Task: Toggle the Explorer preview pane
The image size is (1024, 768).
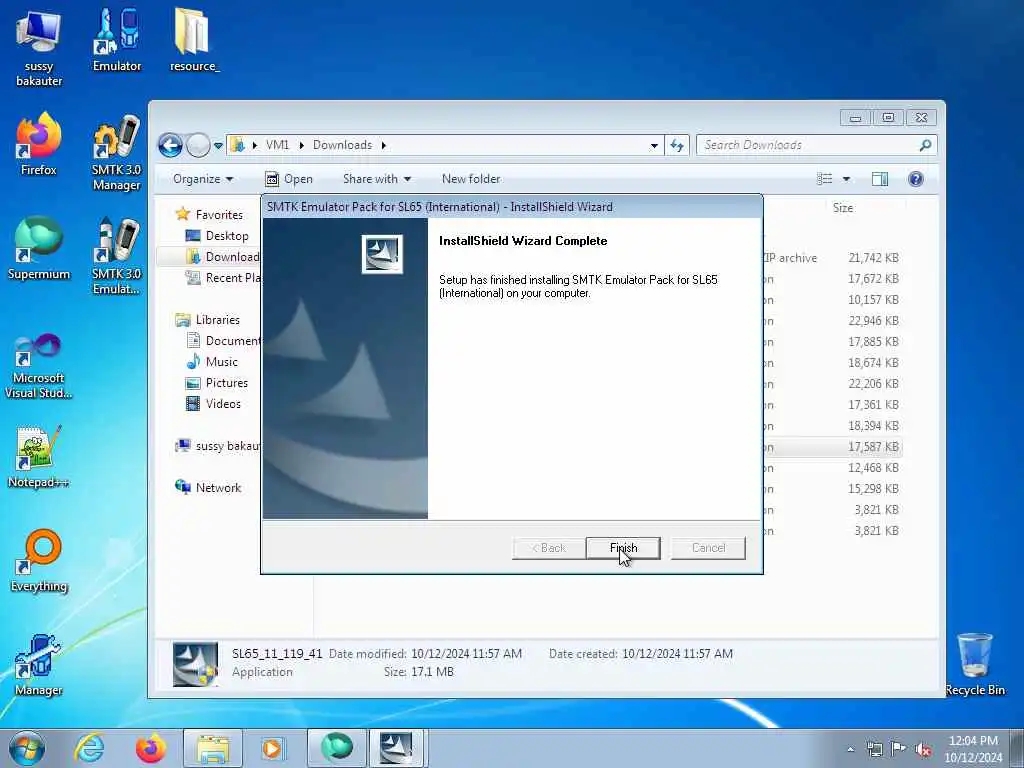Action: (x=880, y=179)
